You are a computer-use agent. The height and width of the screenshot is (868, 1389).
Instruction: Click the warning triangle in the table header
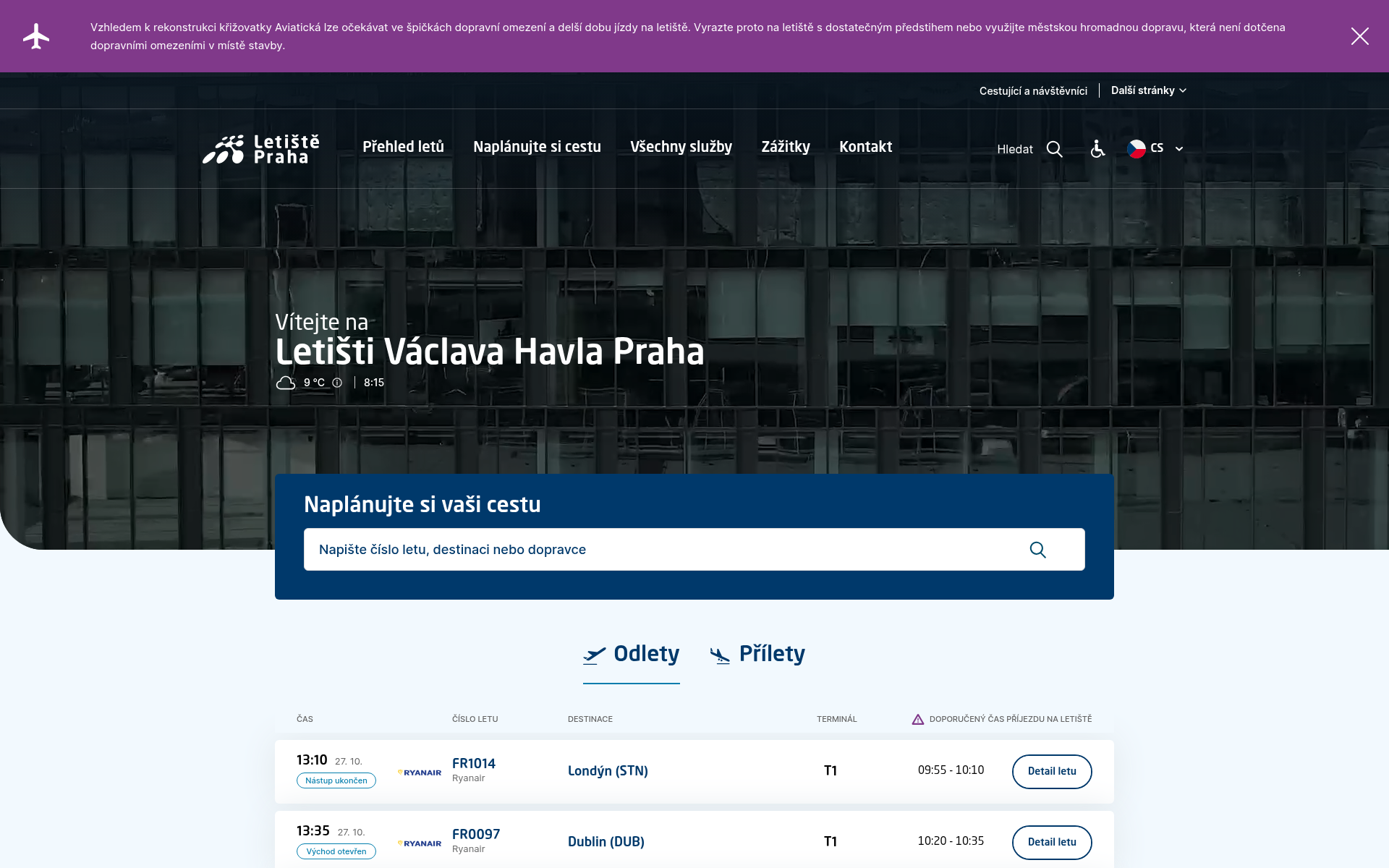coord(917,719)
